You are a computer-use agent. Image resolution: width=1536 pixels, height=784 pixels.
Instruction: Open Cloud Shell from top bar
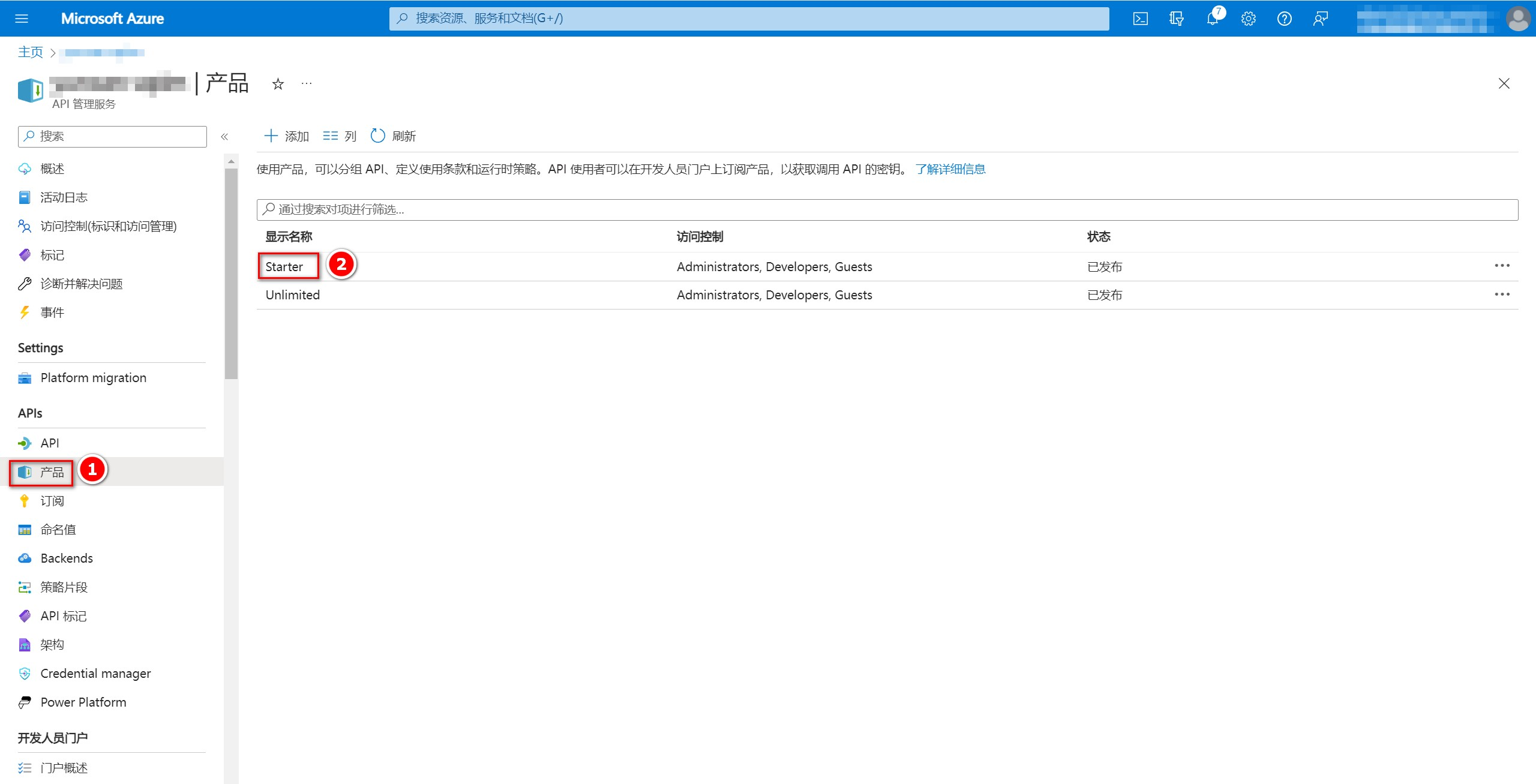coord(1140,19)
